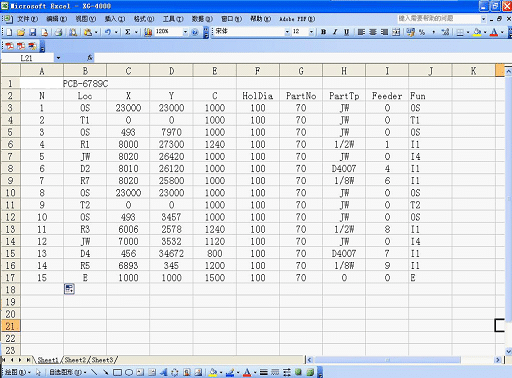Select the cell containing 34672
The image size is (512, 378).
click(171, 253)
